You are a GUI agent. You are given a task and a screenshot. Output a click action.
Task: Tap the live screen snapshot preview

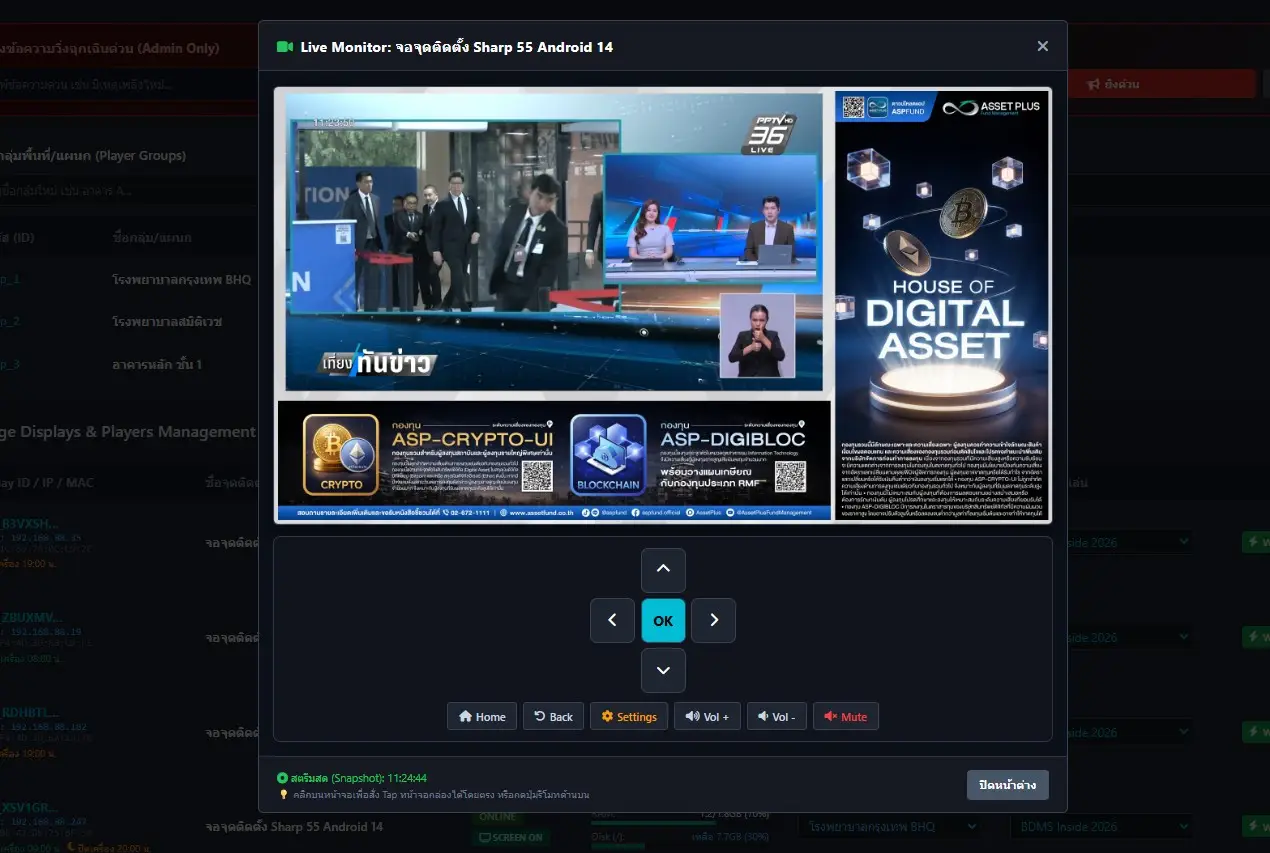[x=663, y=305]
